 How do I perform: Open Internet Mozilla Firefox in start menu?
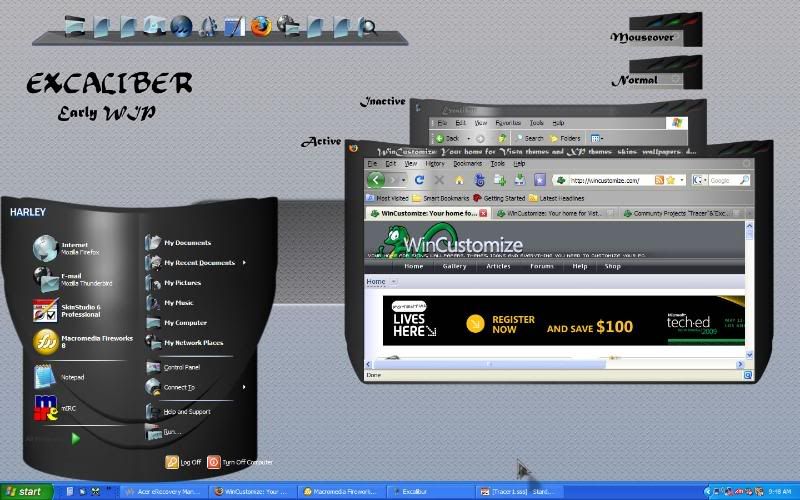click(66, 248)
